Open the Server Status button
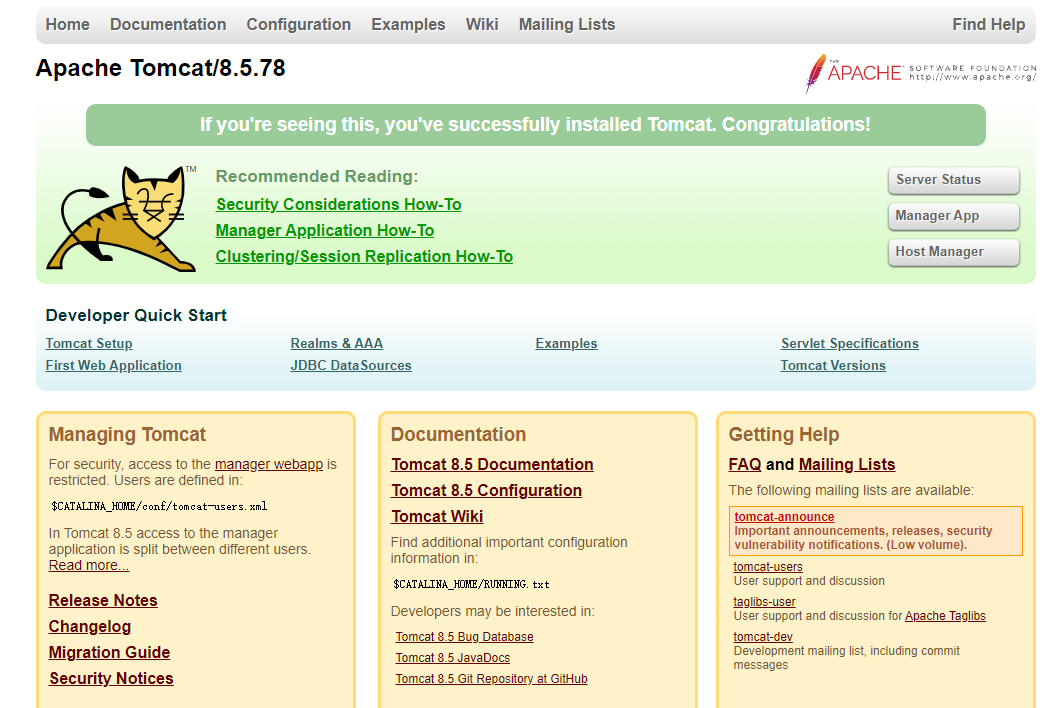The height and width of the screenshot is (708, 1045). pyautogui.click(x=954, y=180)
